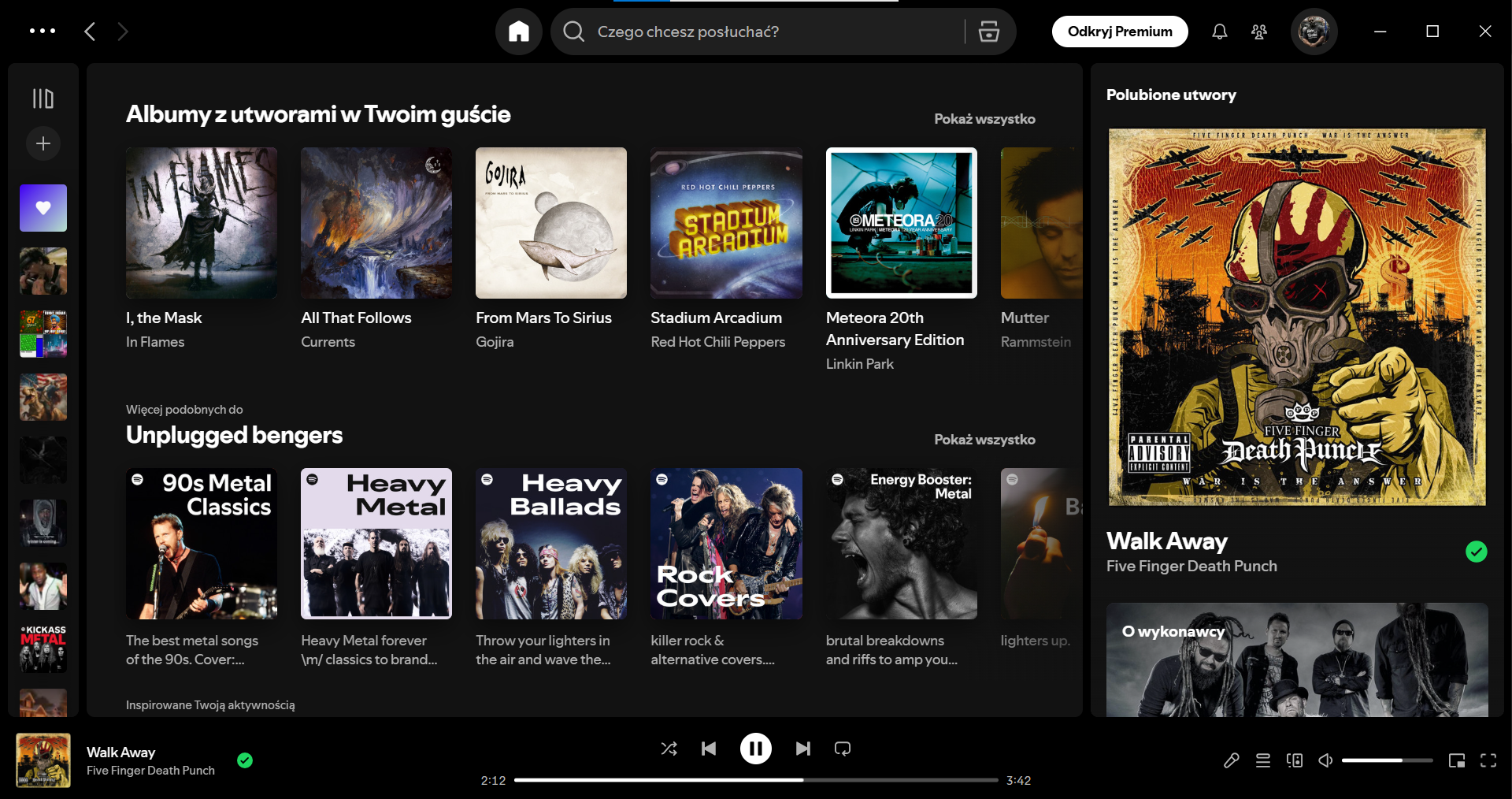This screenshot has width=1512, height=799.
Task: Connect to a device
Action: pyautogui.click(x=1294, y=760)
